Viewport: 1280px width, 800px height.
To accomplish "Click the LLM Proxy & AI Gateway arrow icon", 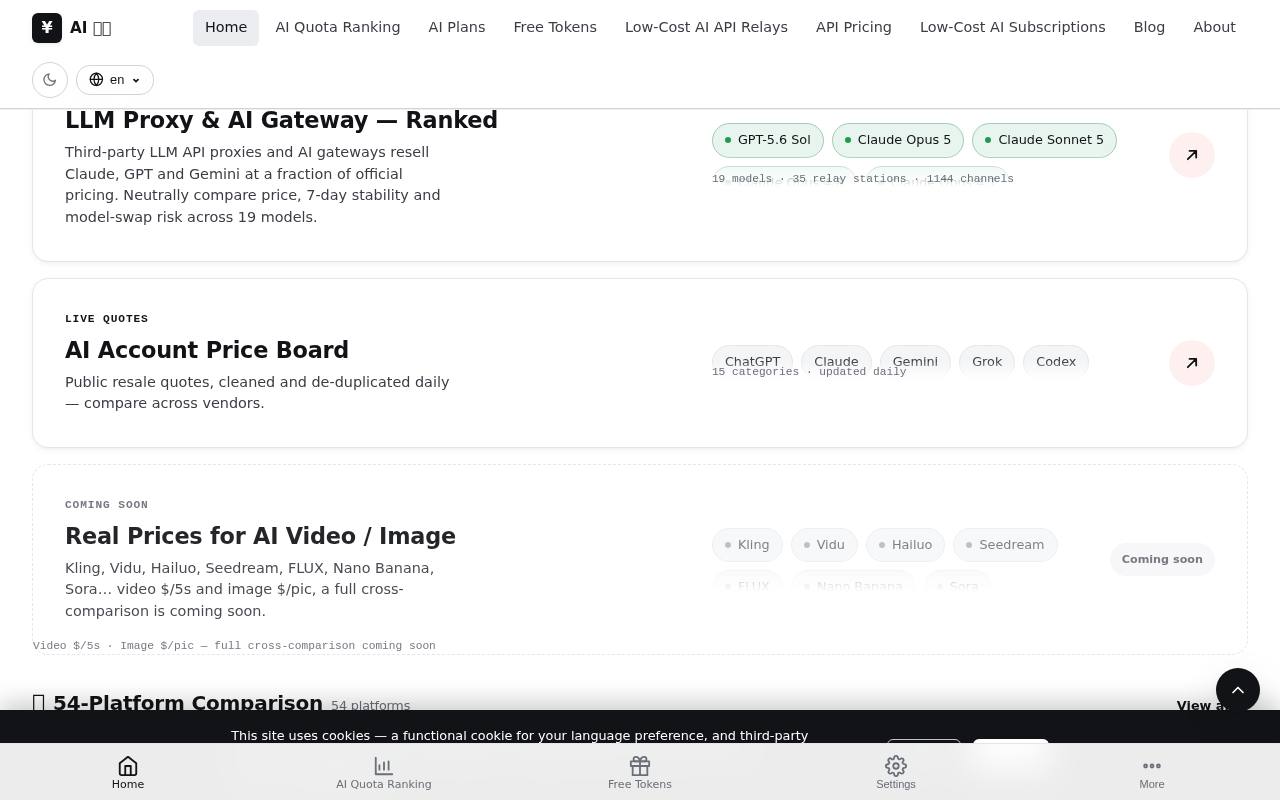I will (1192, 155).
